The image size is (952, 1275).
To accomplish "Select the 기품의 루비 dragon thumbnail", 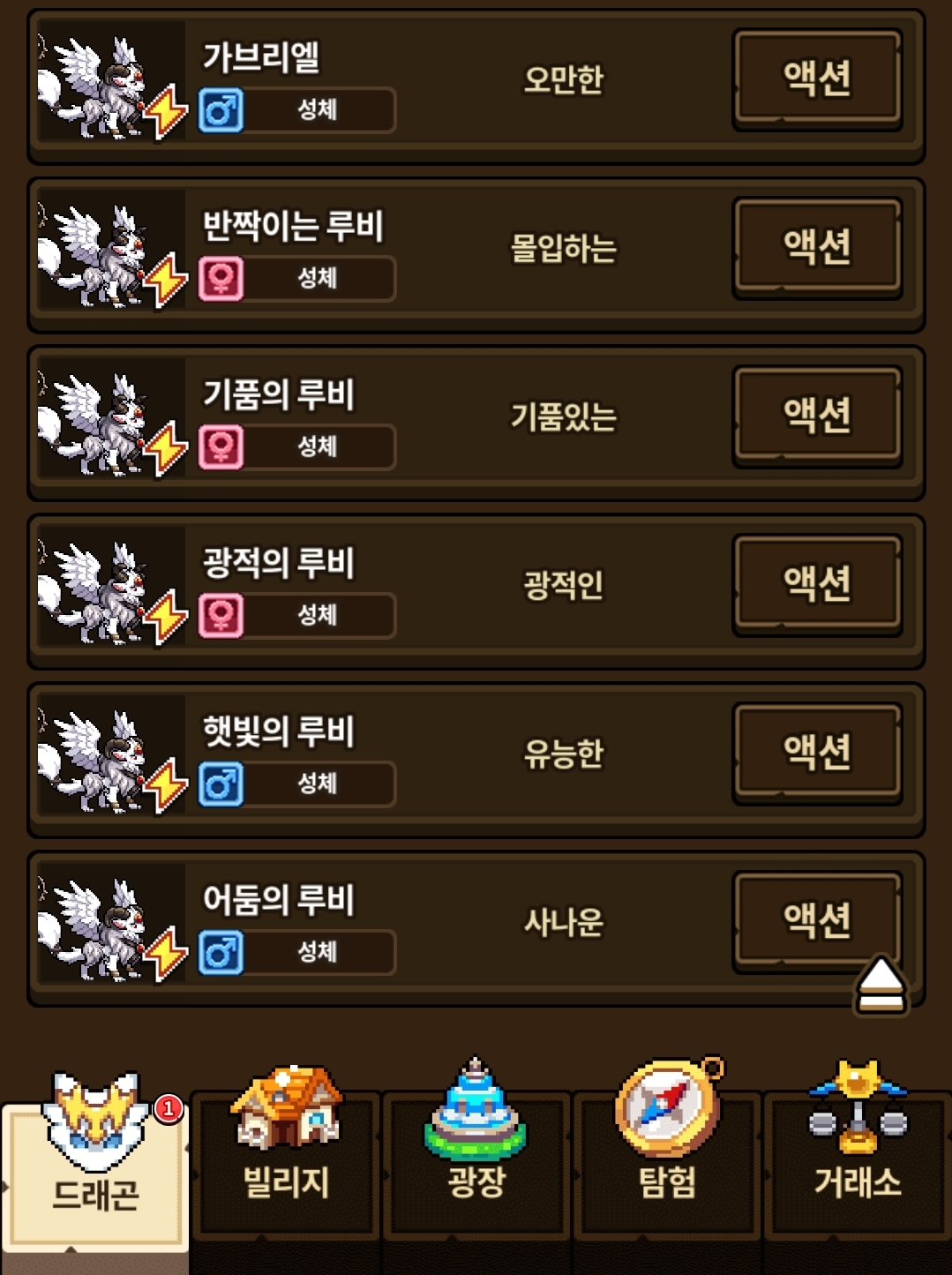I will coord(111,419).
